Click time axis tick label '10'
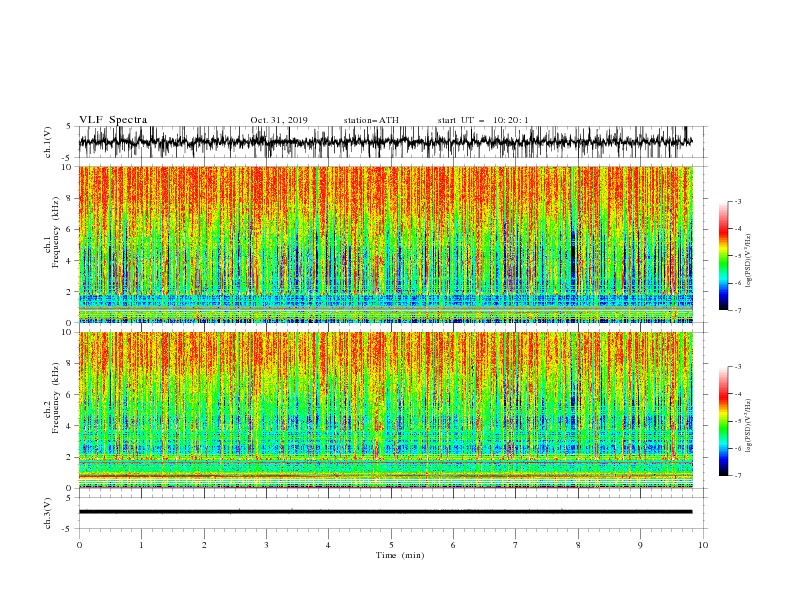Image resolution: width=792 pixels, height=612 pixels. 703,545
